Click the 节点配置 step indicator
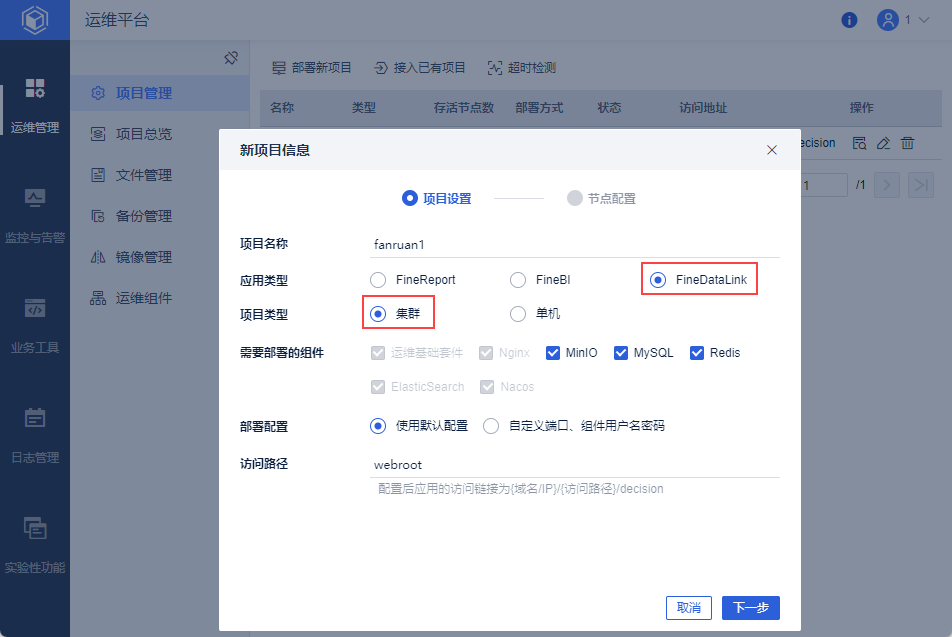 (601, 199)
